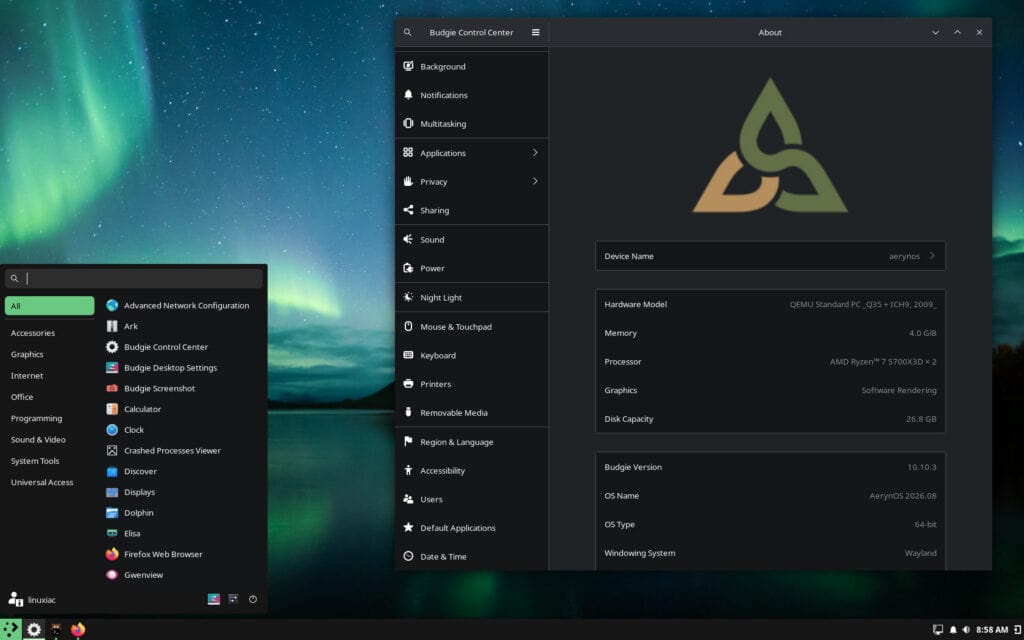Open Crashed Processes Viewer

point(183,451)
